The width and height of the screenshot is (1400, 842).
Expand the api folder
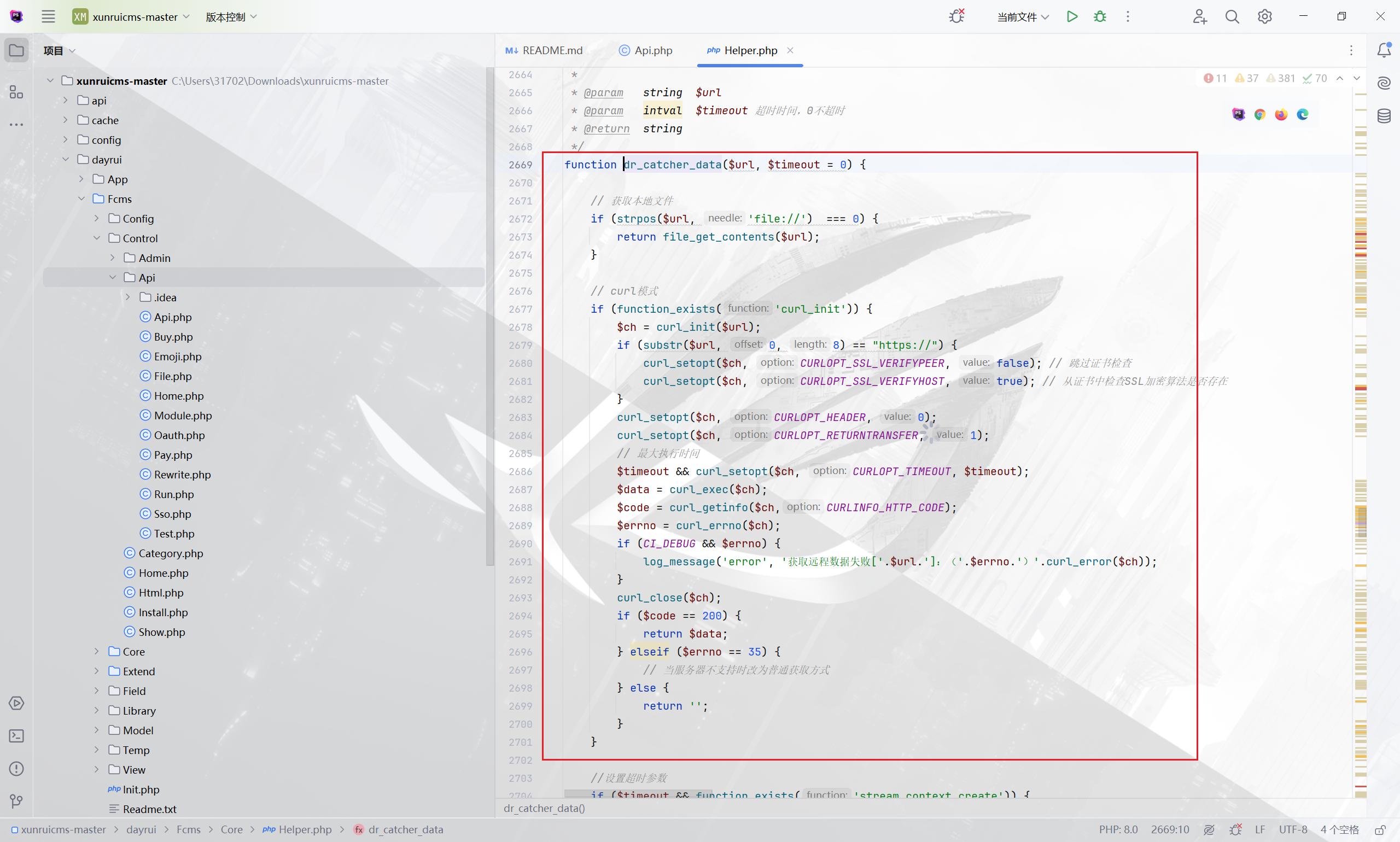click(x=66, y=101)
